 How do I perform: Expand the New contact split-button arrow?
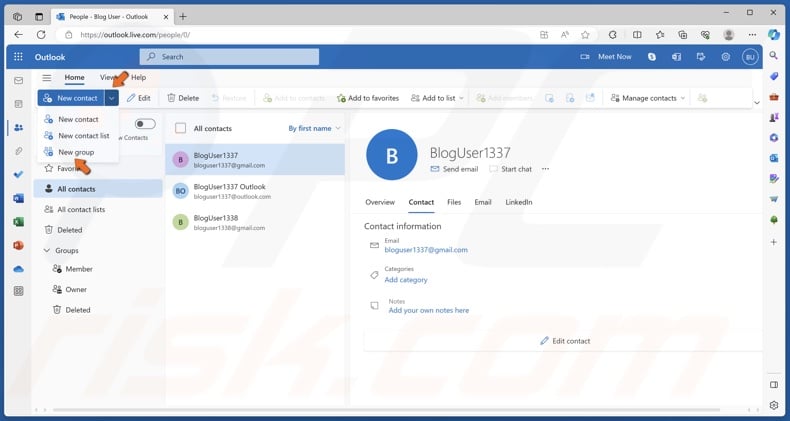point(111,98)
